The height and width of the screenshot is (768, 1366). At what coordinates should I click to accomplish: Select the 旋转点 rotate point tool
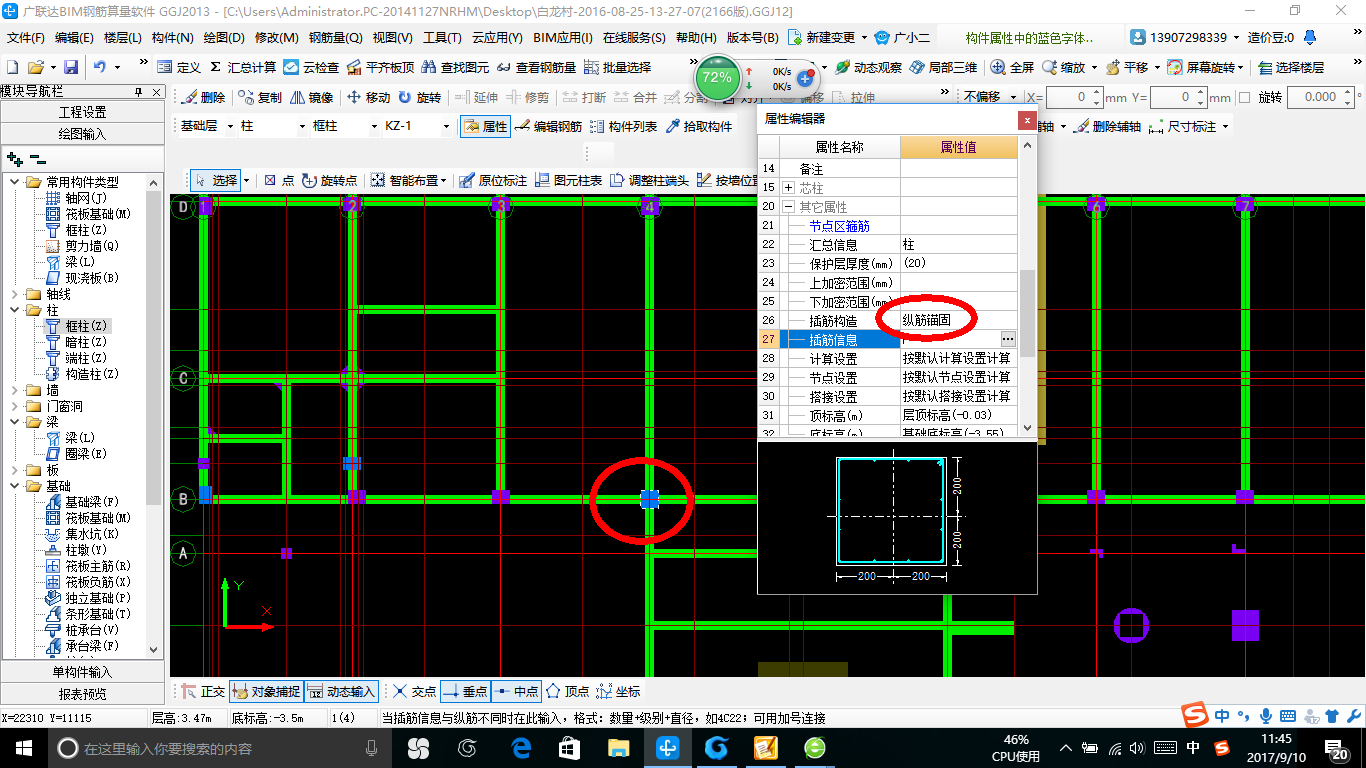pos(329,180)
